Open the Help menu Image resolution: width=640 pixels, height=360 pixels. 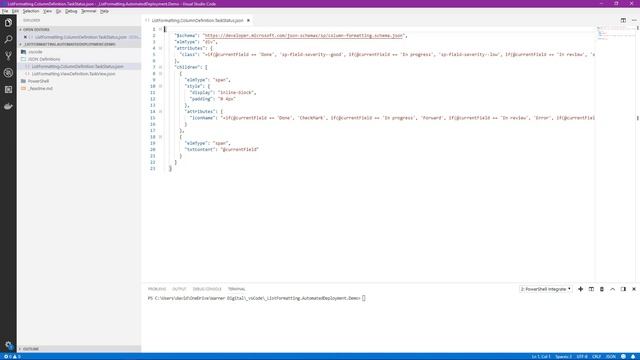pos(104,11)
